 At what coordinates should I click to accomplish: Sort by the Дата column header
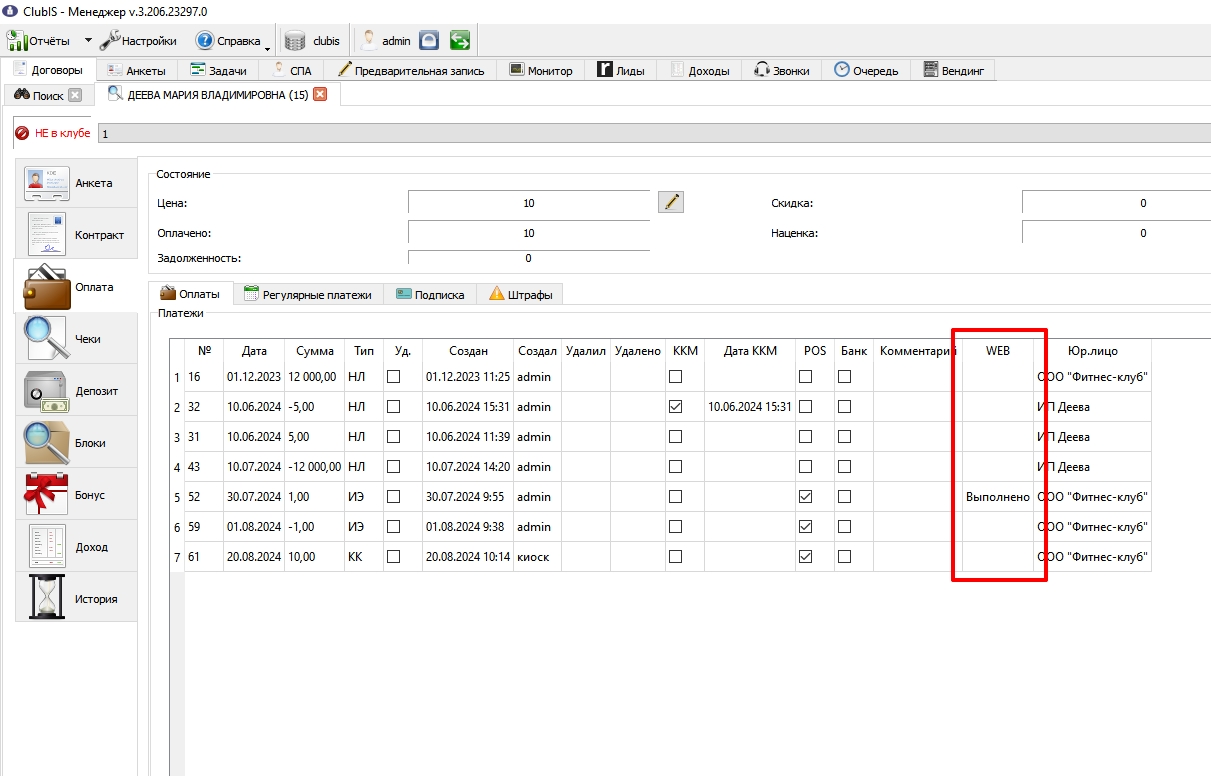(254, 351)
